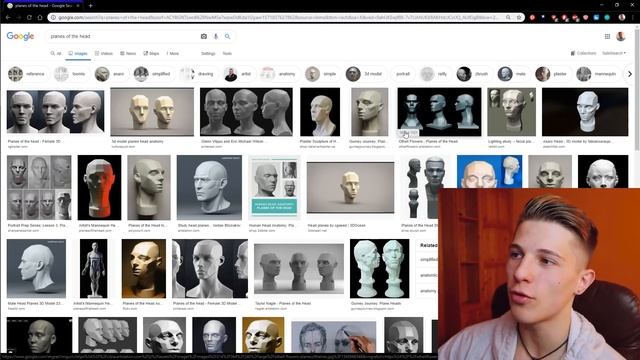The height and width of the screenshot is (360, 640).
Task: Open the browser home page icon
Action: [40, 18]
